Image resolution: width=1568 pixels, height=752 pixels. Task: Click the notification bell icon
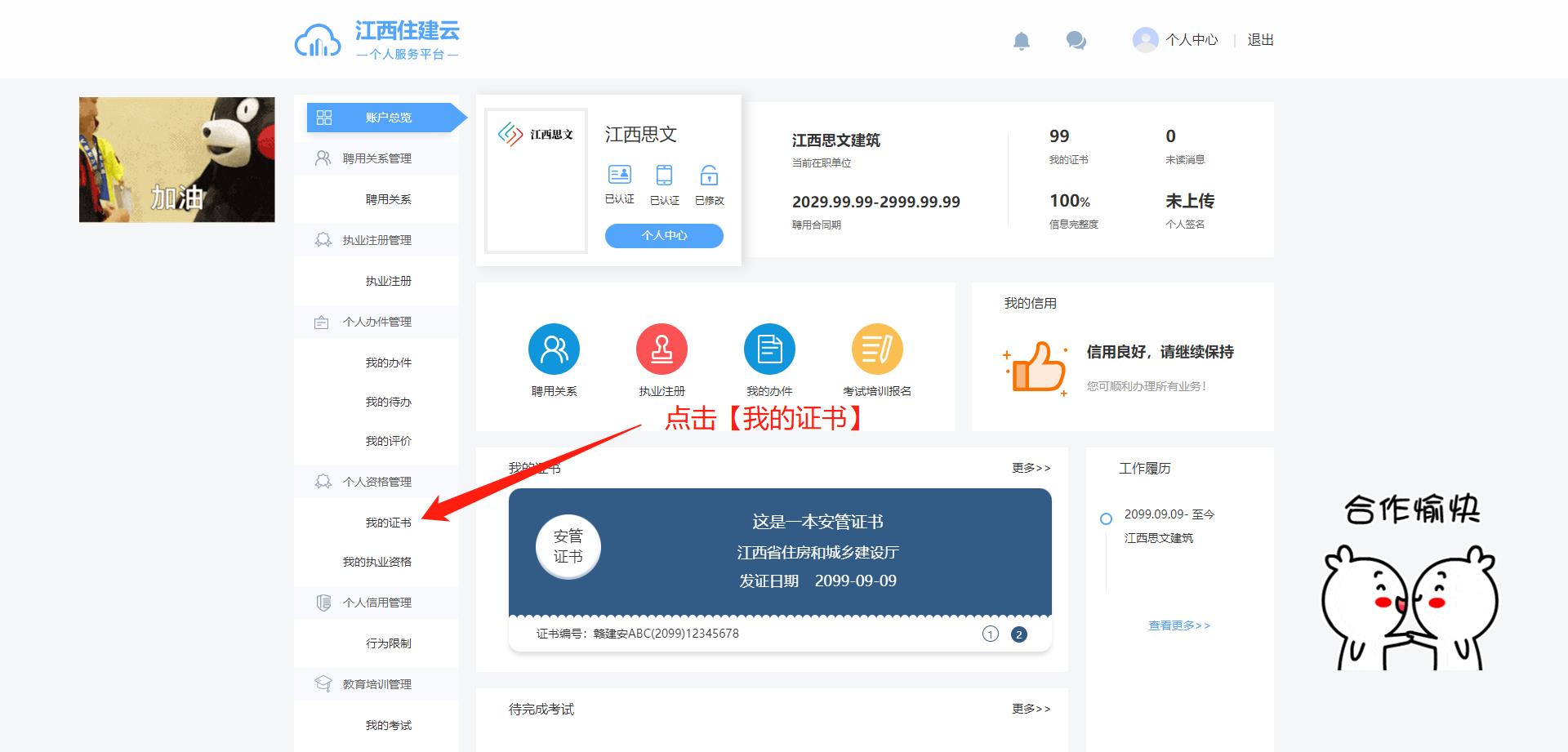point(1021,41)
